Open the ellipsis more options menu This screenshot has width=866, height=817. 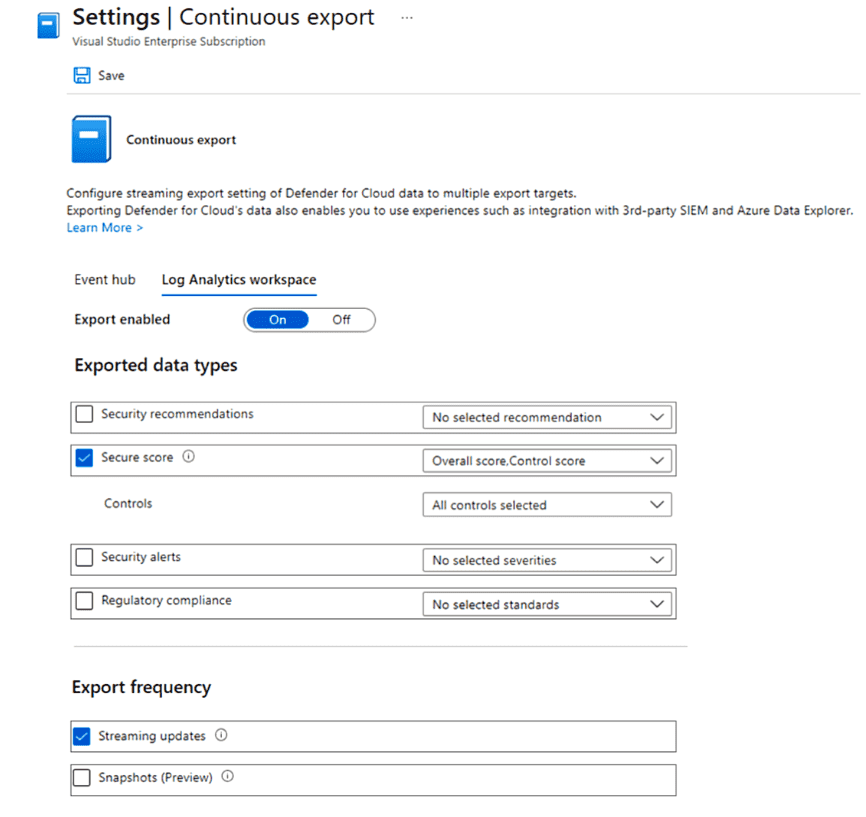[x=405, y=18]
